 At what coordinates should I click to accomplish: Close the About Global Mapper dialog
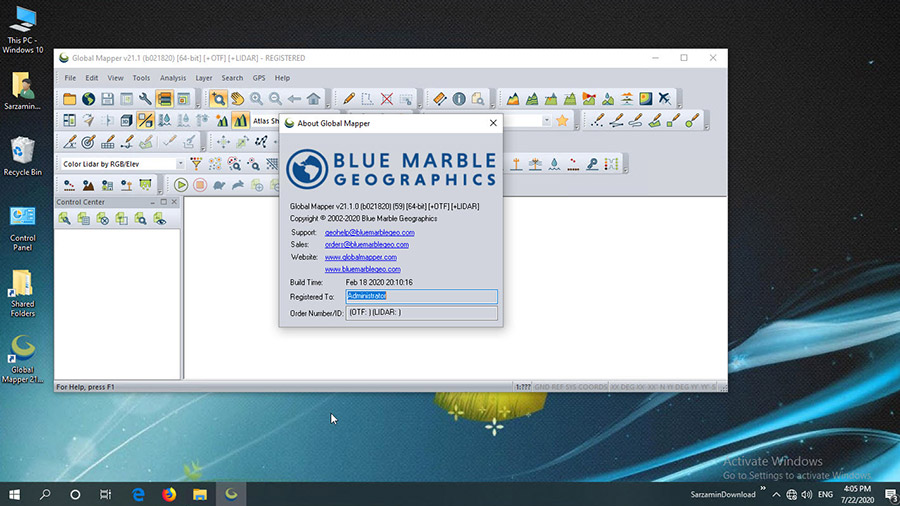tap(493, 123)
